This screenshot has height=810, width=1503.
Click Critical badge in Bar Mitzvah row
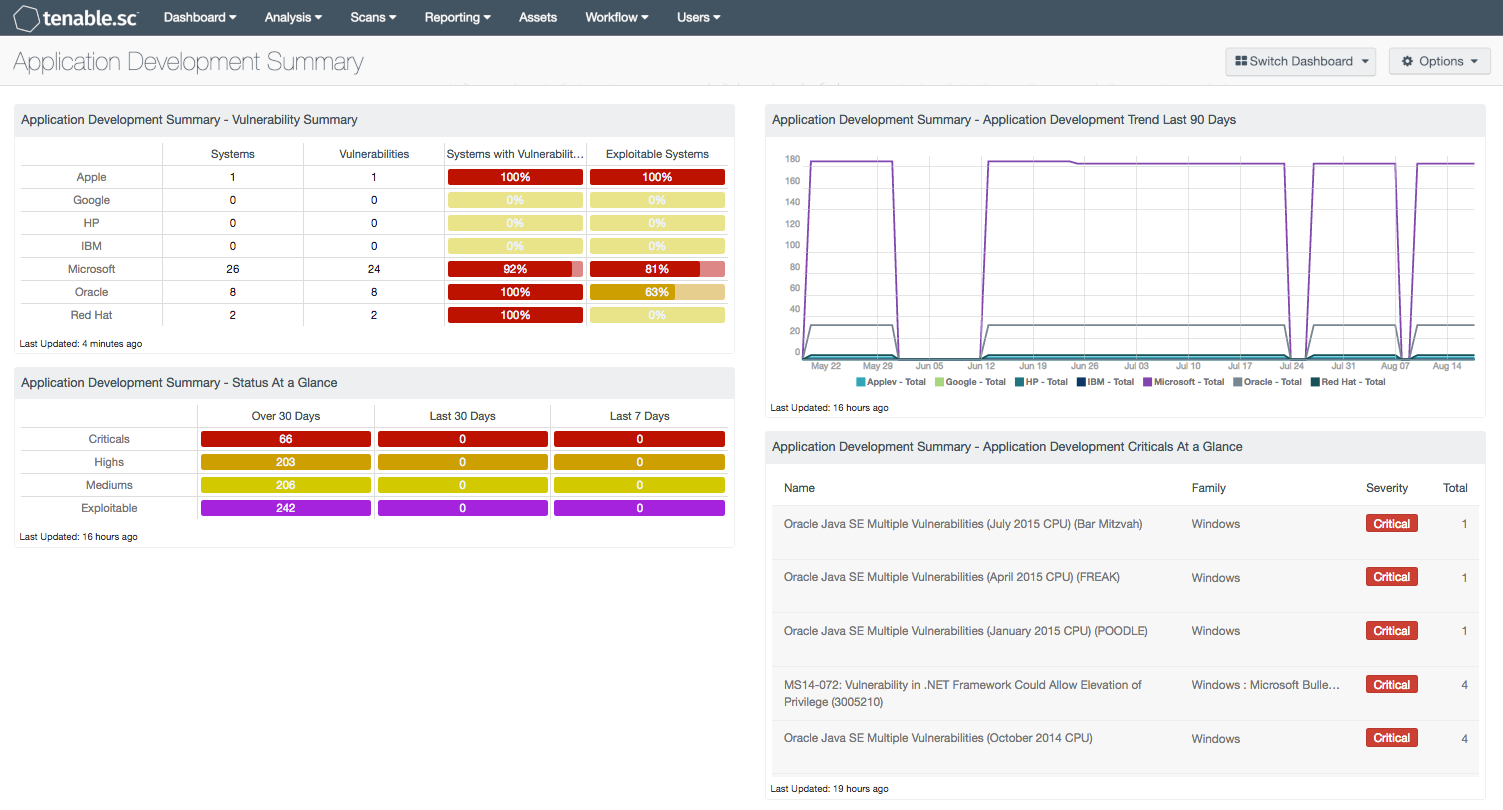click(1391, 524)
